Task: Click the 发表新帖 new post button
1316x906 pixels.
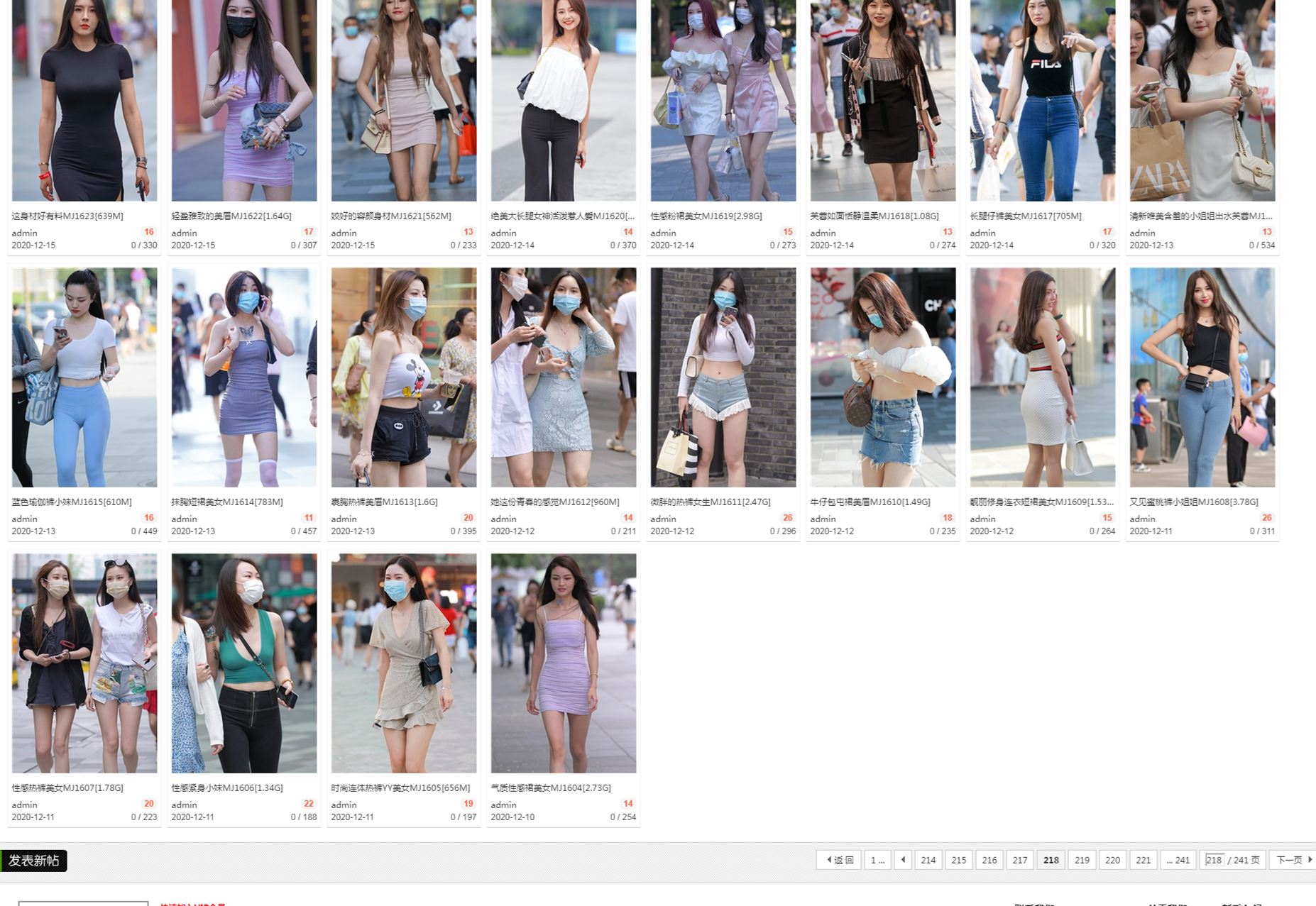Action: (x=33, y=861)
